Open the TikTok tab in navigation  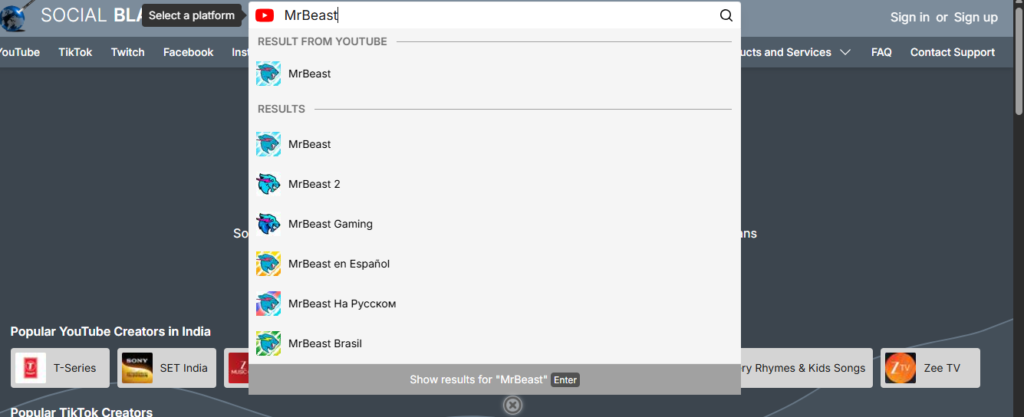(x=75, y=53)
